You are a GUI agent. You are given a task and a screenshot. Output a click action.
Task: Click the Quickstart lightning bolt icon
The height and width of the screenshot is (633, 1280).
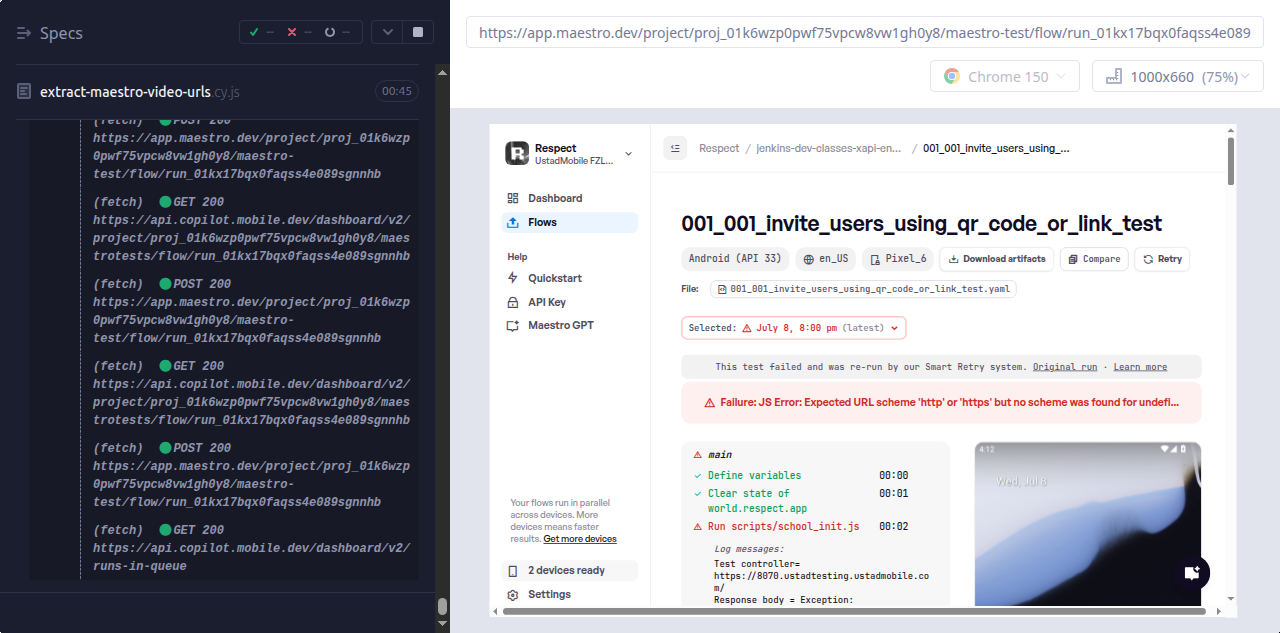coord(513,278)
